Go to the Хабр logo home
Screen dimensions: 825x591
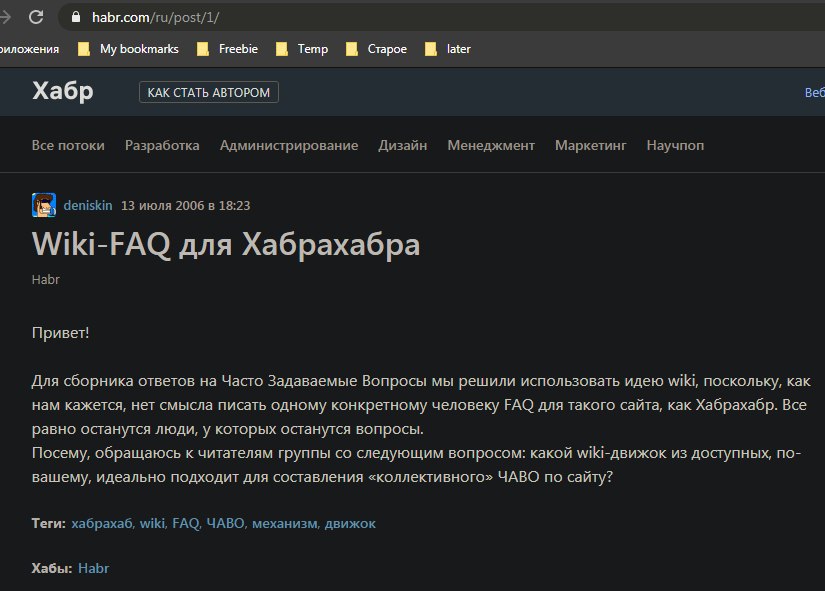tap(63, 91)
